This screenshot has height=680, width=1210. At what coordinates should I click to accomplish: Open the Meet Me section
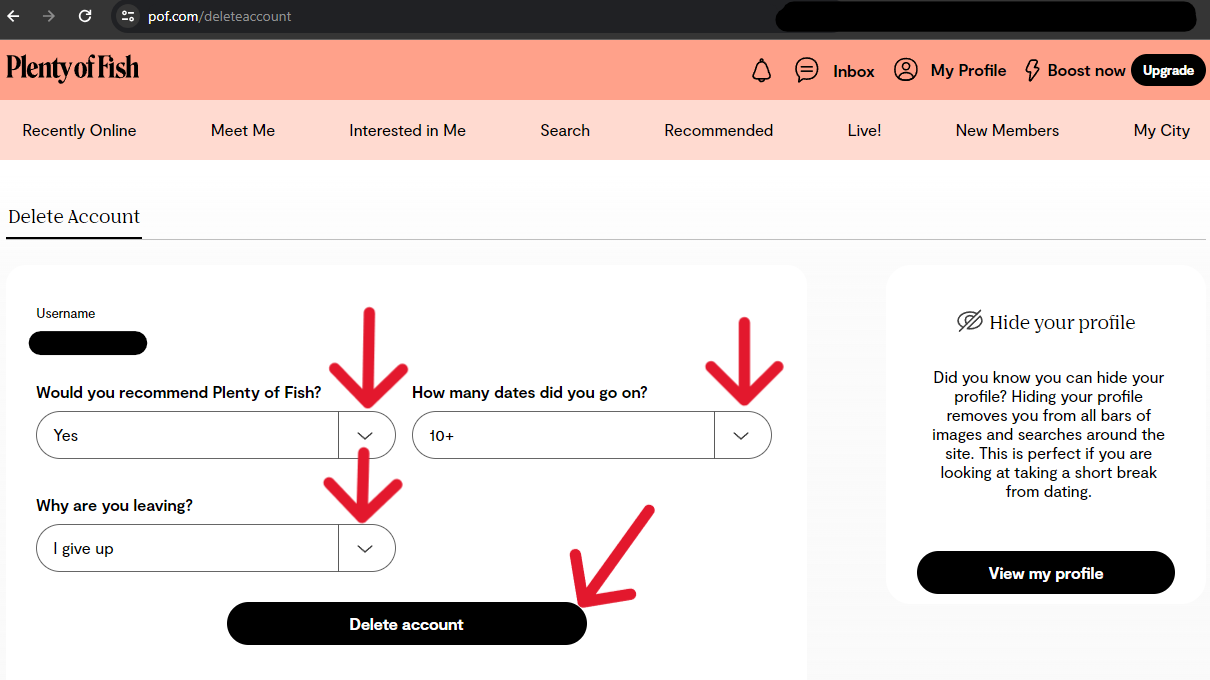pos(243,131)
